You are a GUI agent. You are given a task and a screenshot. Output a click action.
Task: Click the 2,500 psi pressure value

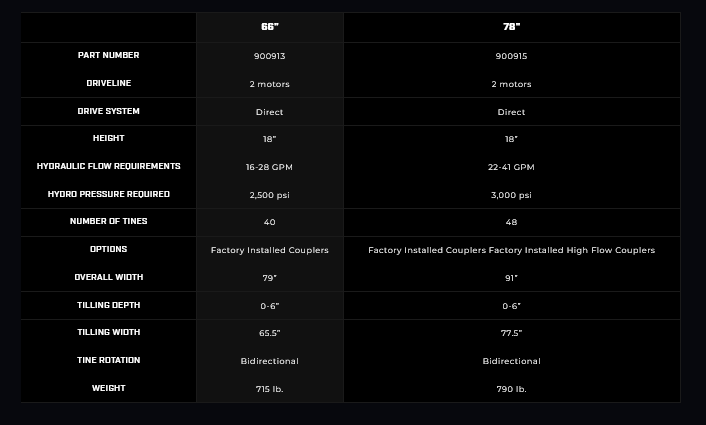coord(269,195)
